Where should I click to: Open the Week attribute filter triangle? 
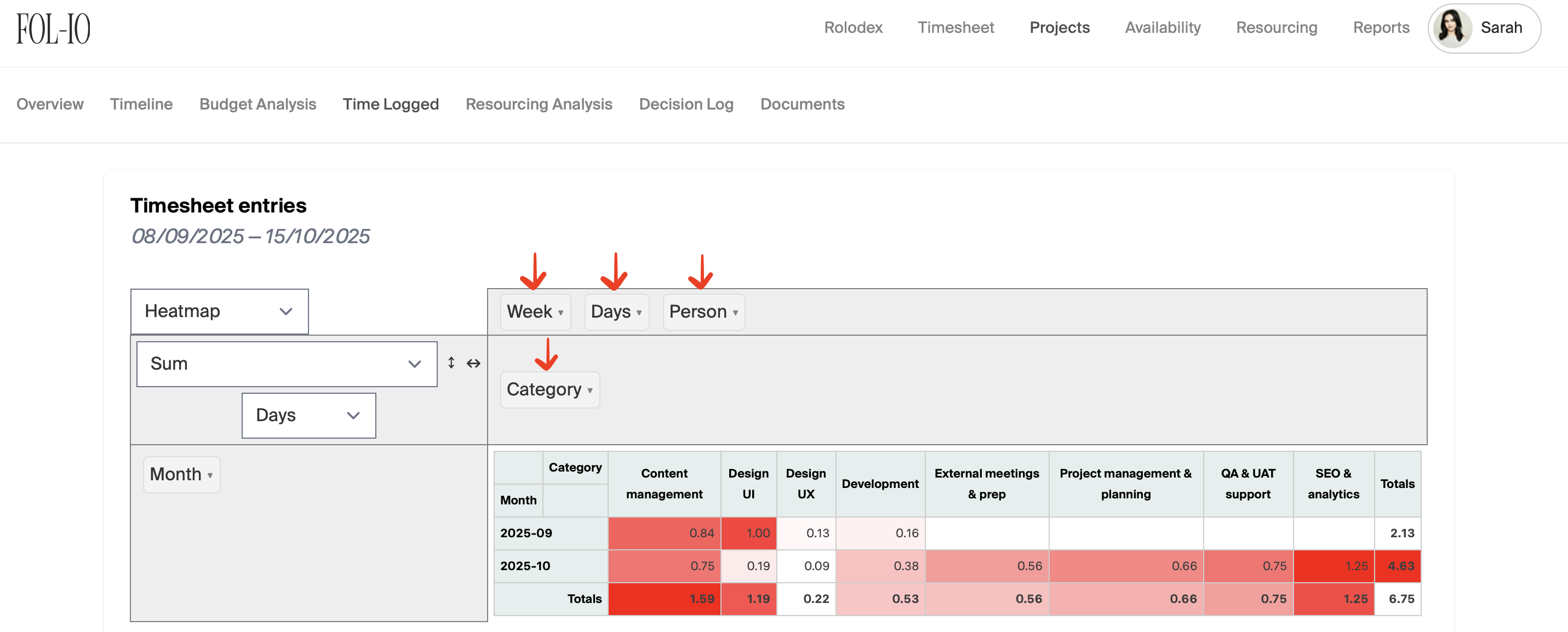click(x=560, y=313)
